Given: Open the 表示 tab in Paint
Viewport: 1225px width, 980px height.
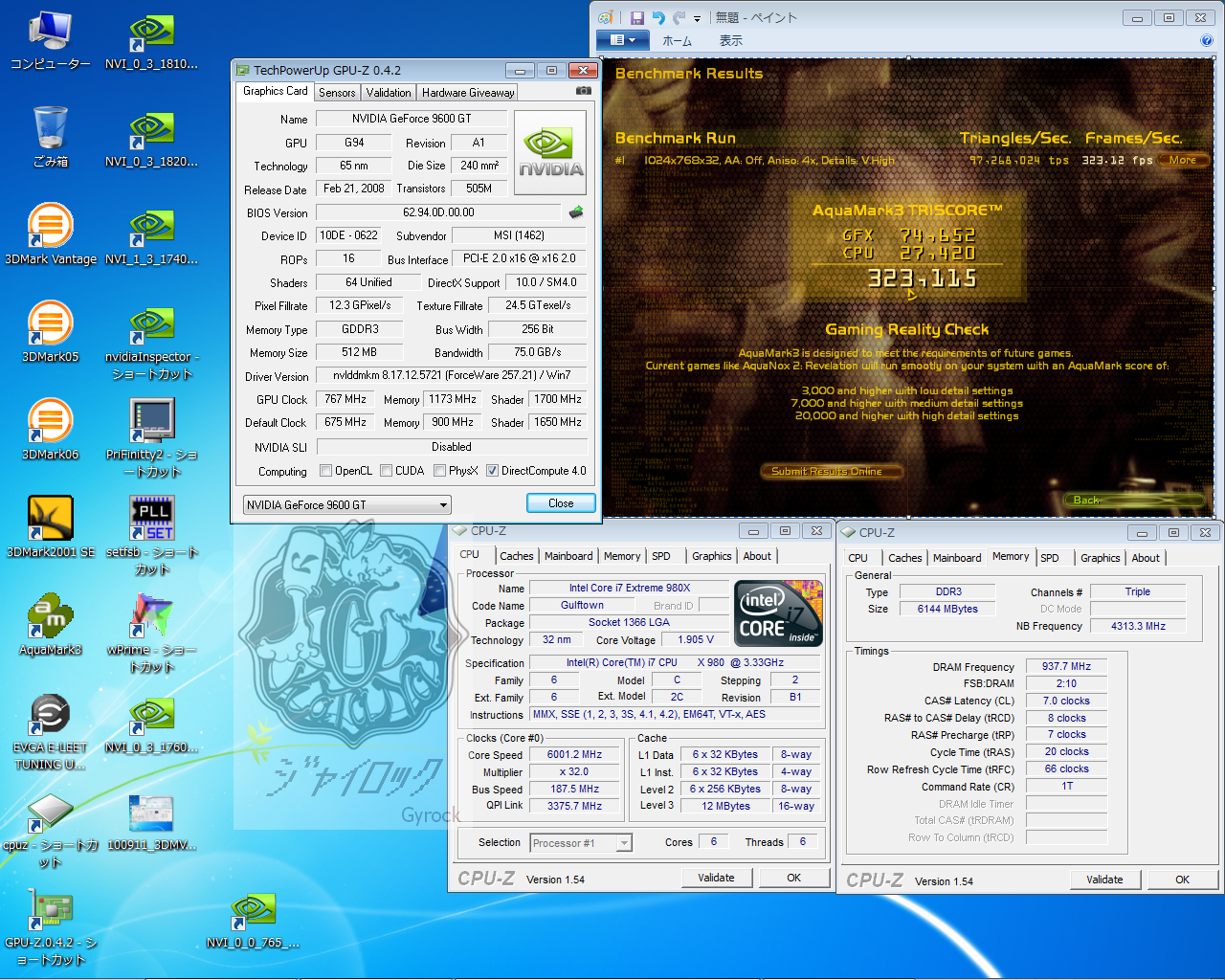Looking at the screenshot, I should pyautogui.click(x=730, y=40).
